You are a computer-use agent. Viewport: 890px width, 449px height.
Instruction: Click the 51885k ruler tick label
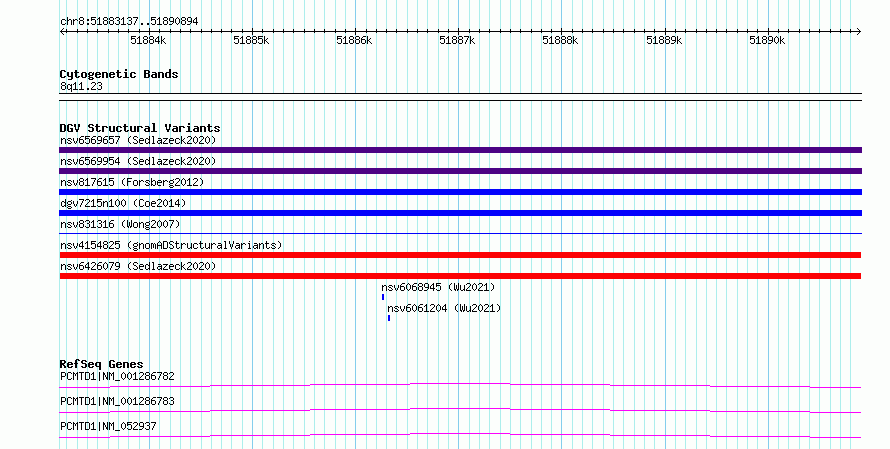click(251, 40)
